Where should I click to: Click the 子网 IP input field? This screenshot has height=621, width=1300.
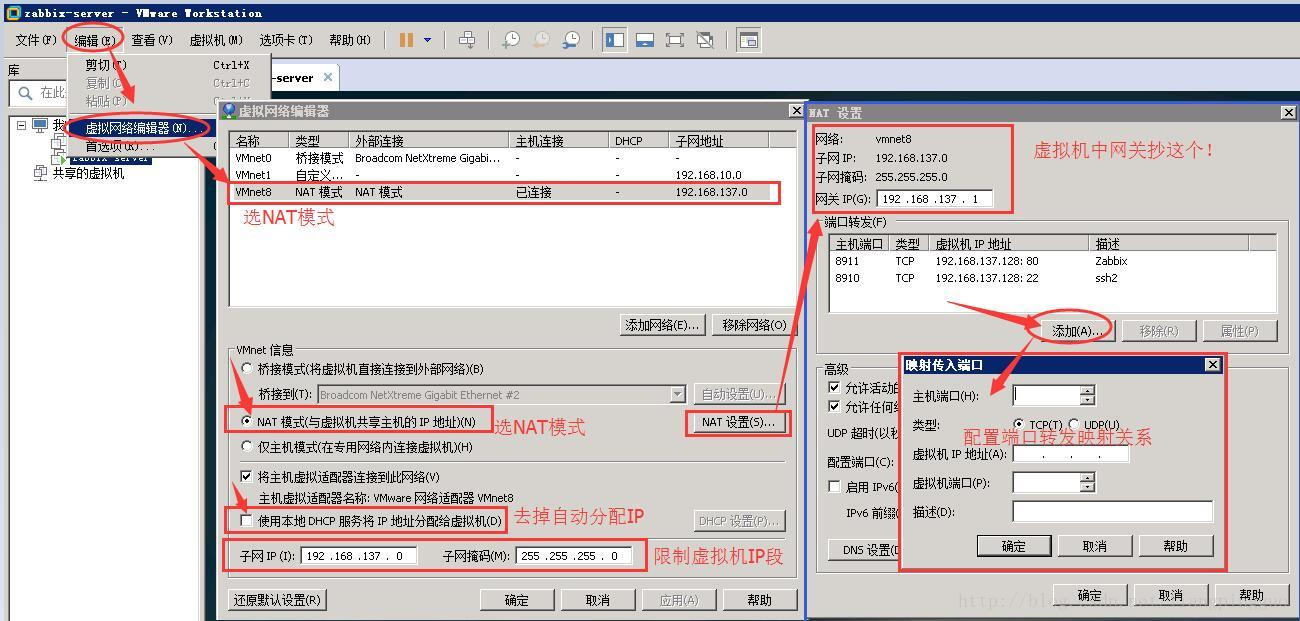tap(359, 556)
